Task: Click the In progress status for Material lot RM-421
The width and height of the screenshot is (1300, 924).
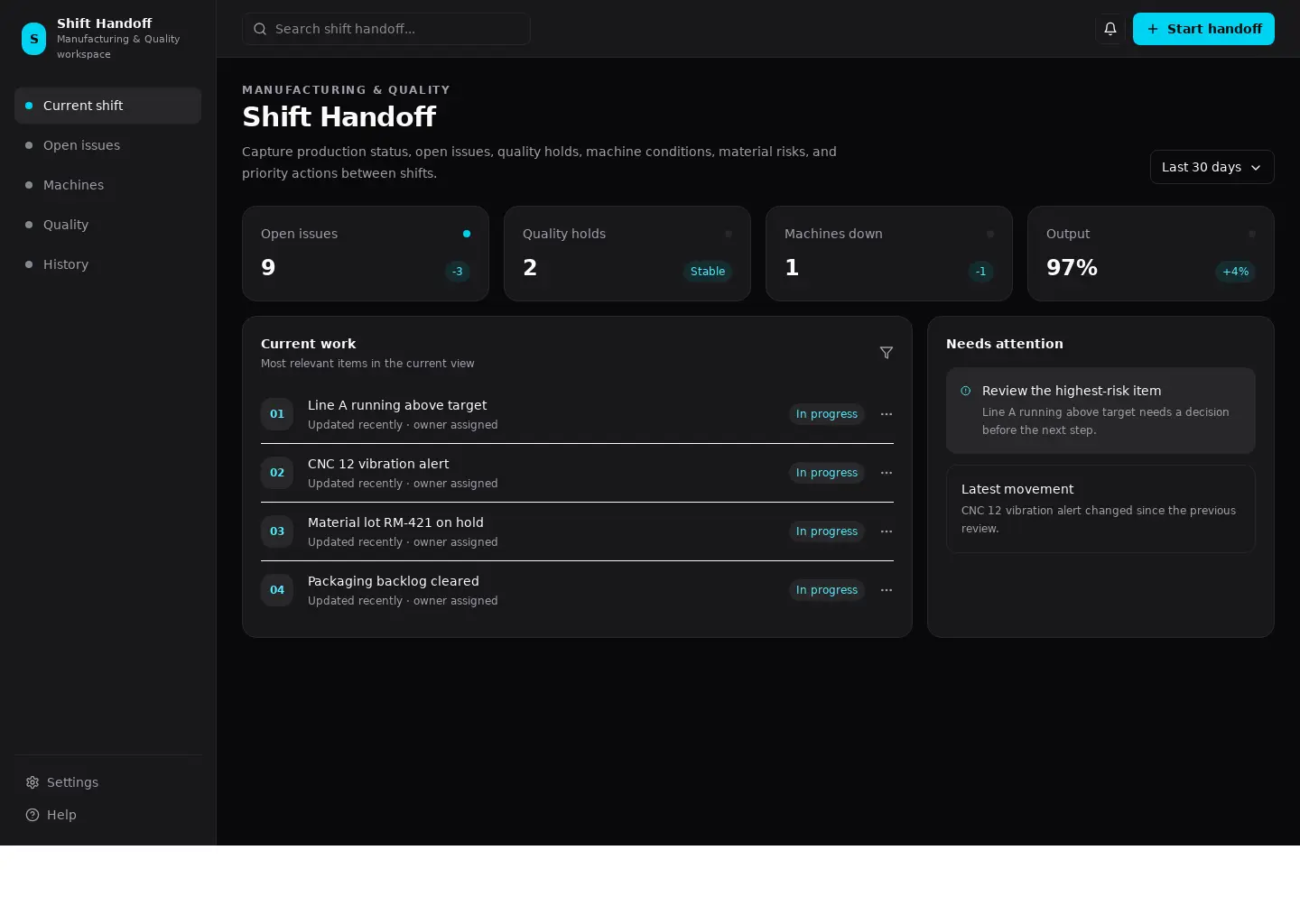Action: point(827,531)
